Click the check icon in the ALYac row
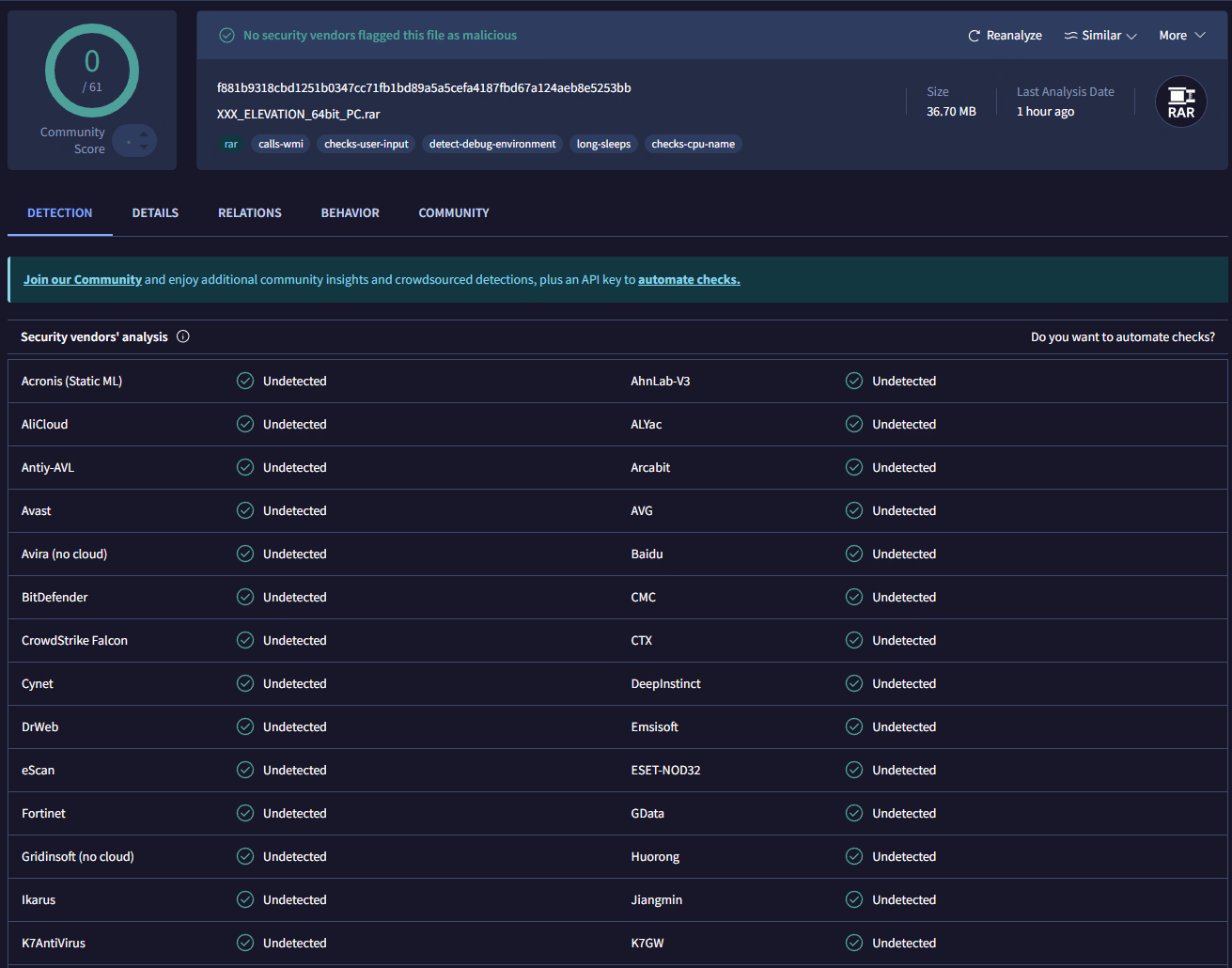The image size is (1232, 968). (854, 424)
